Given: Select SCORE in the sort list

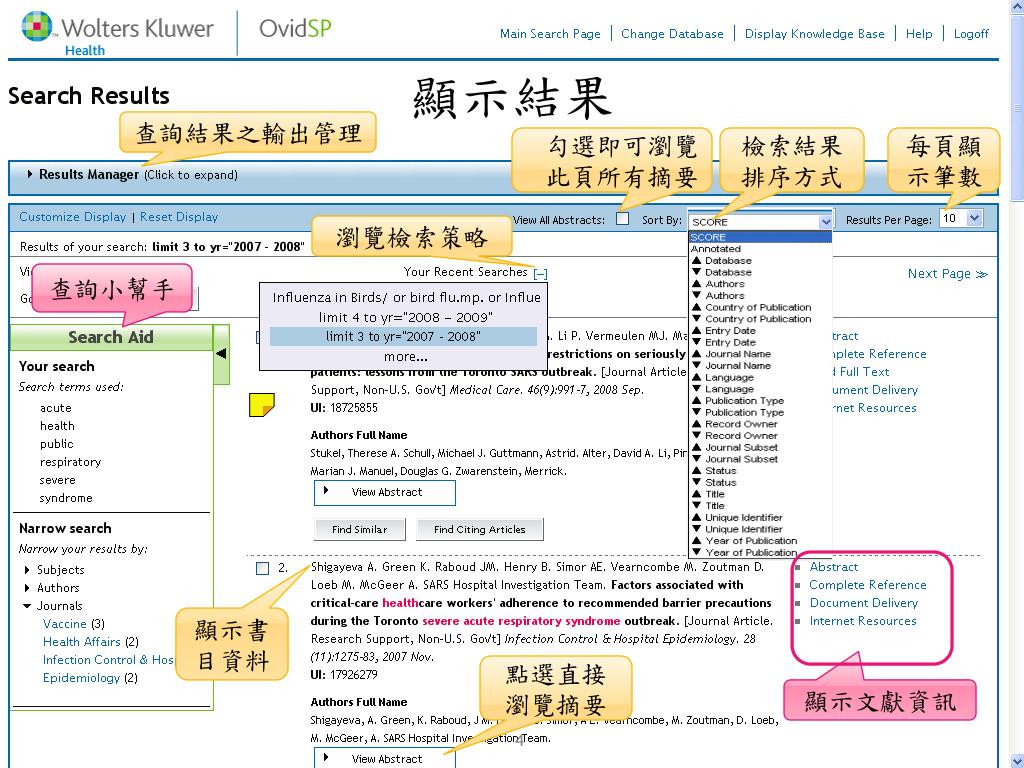Looking at the screenshot, I should 760,237.
